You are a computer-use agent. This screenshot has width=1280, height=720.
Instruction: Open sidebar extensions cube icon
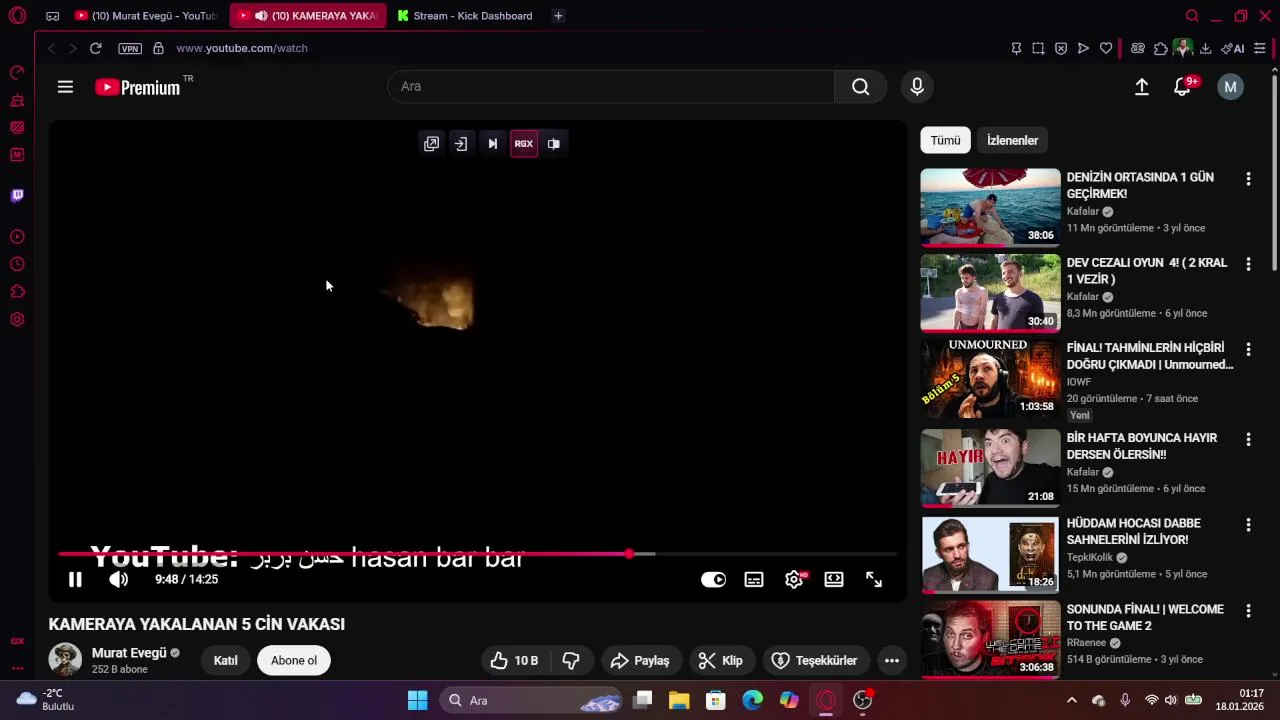(x=17, y=292)
